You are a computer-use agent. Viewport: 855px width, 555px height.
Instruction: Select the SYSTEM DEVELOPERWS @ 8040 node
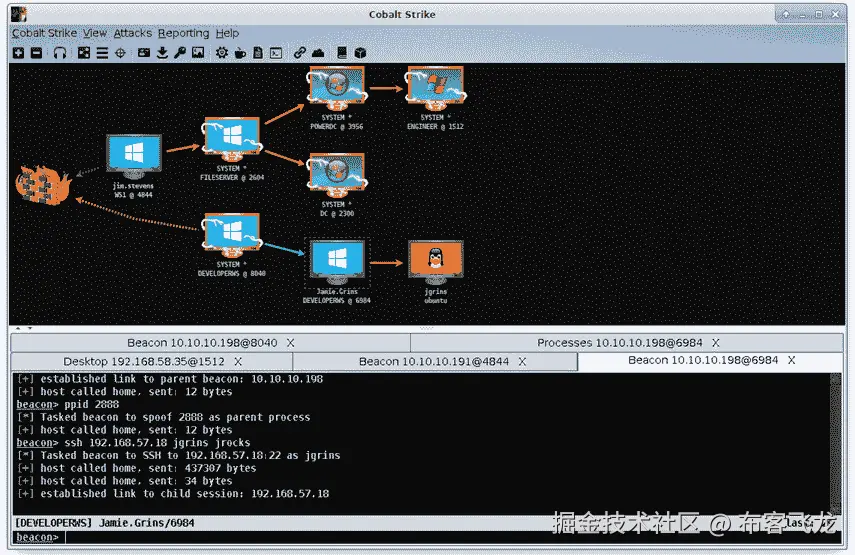pos(232,236)
